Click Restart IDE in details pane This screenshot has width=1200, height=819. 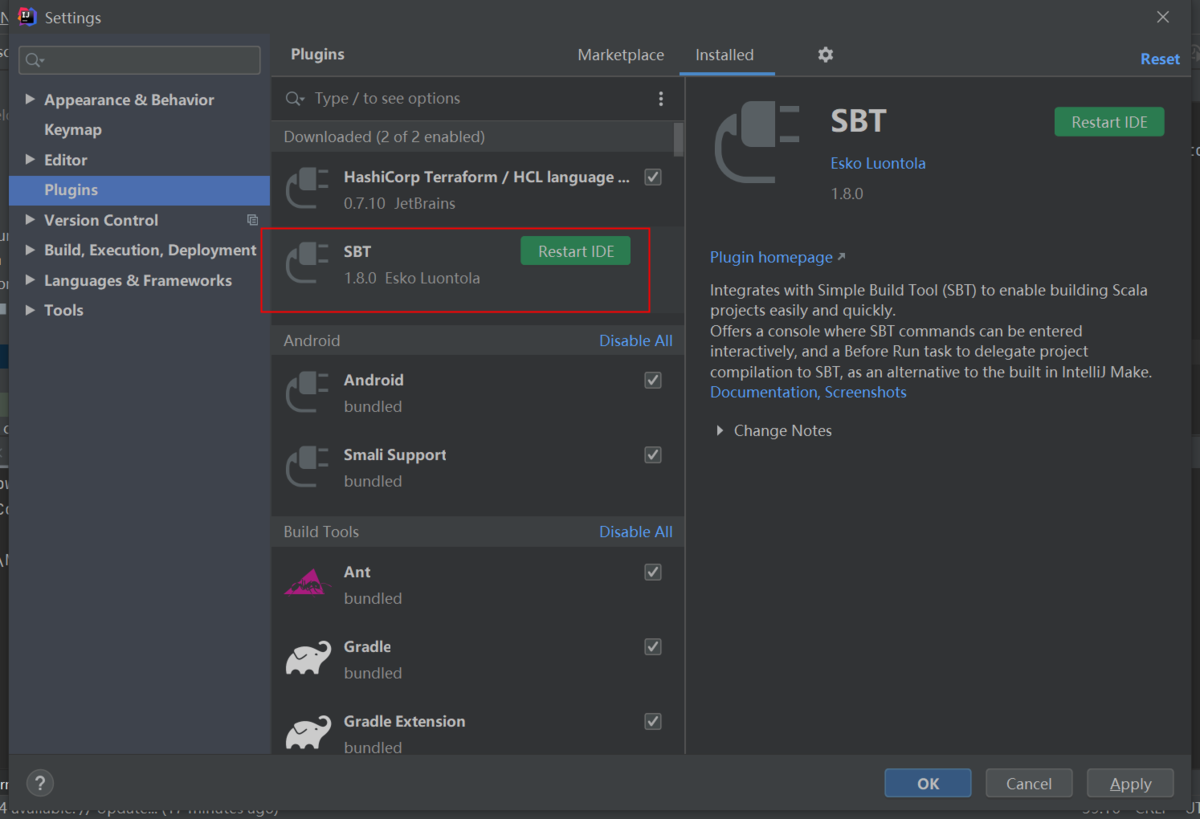tap(1109, 122)
